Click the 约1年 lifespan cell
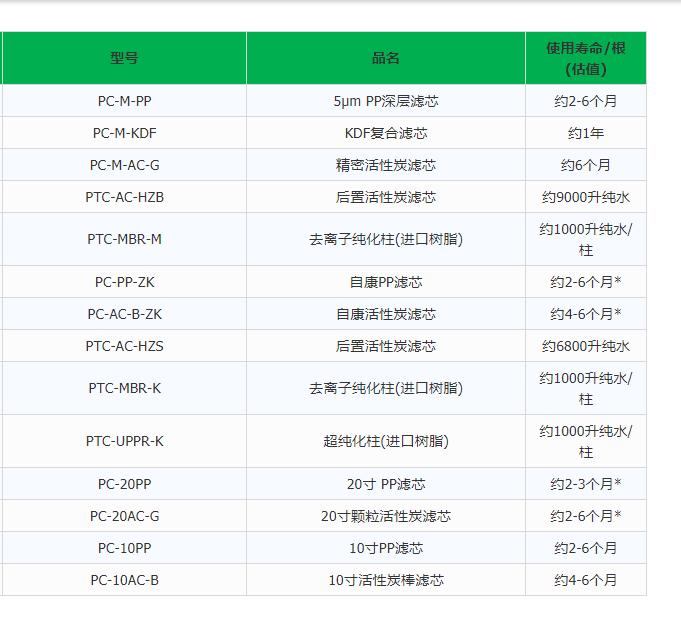This screenshot has height=638, width=681. point(586,133)
